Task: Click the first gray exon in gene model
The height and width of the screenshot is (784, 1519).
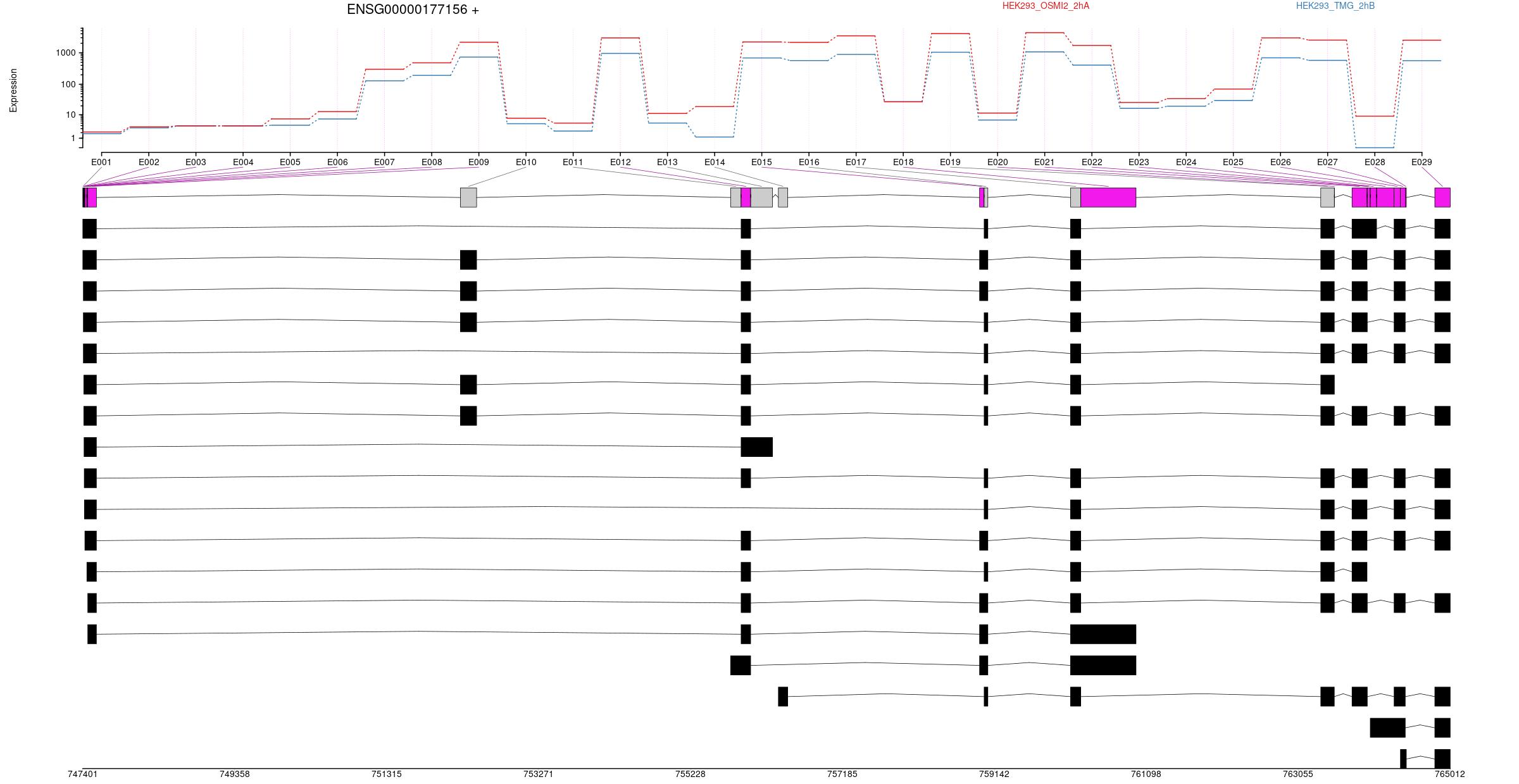Action: pos(468,197)
